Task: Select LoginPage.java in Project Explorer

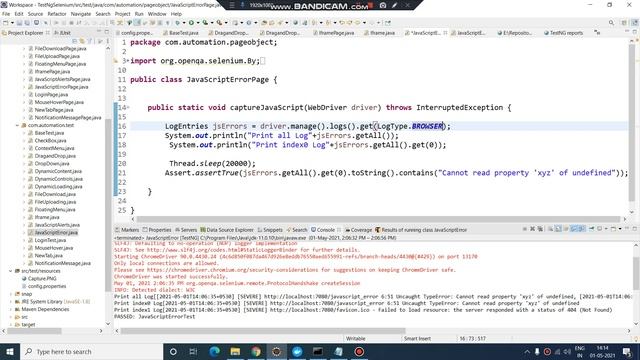Action: click(51, 94)
